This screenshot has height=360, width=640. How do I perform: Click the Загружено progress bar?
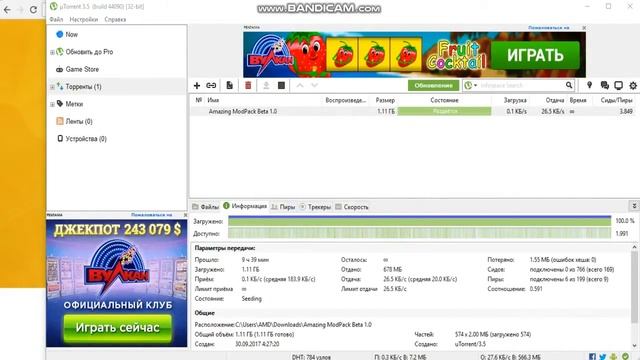(x=420, y=221)
